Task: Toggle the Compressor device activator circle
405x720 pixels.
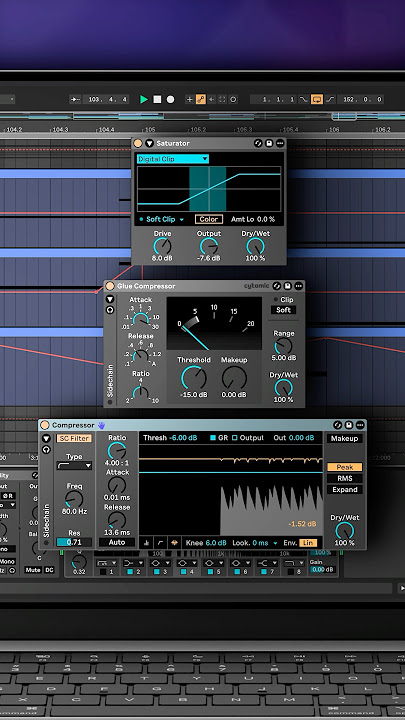Action: click(45, 425)
